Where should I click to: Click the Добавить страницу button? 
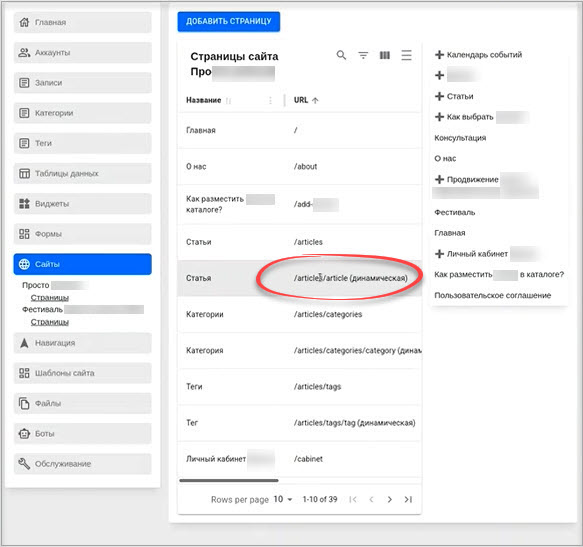[x=229, y=22]
